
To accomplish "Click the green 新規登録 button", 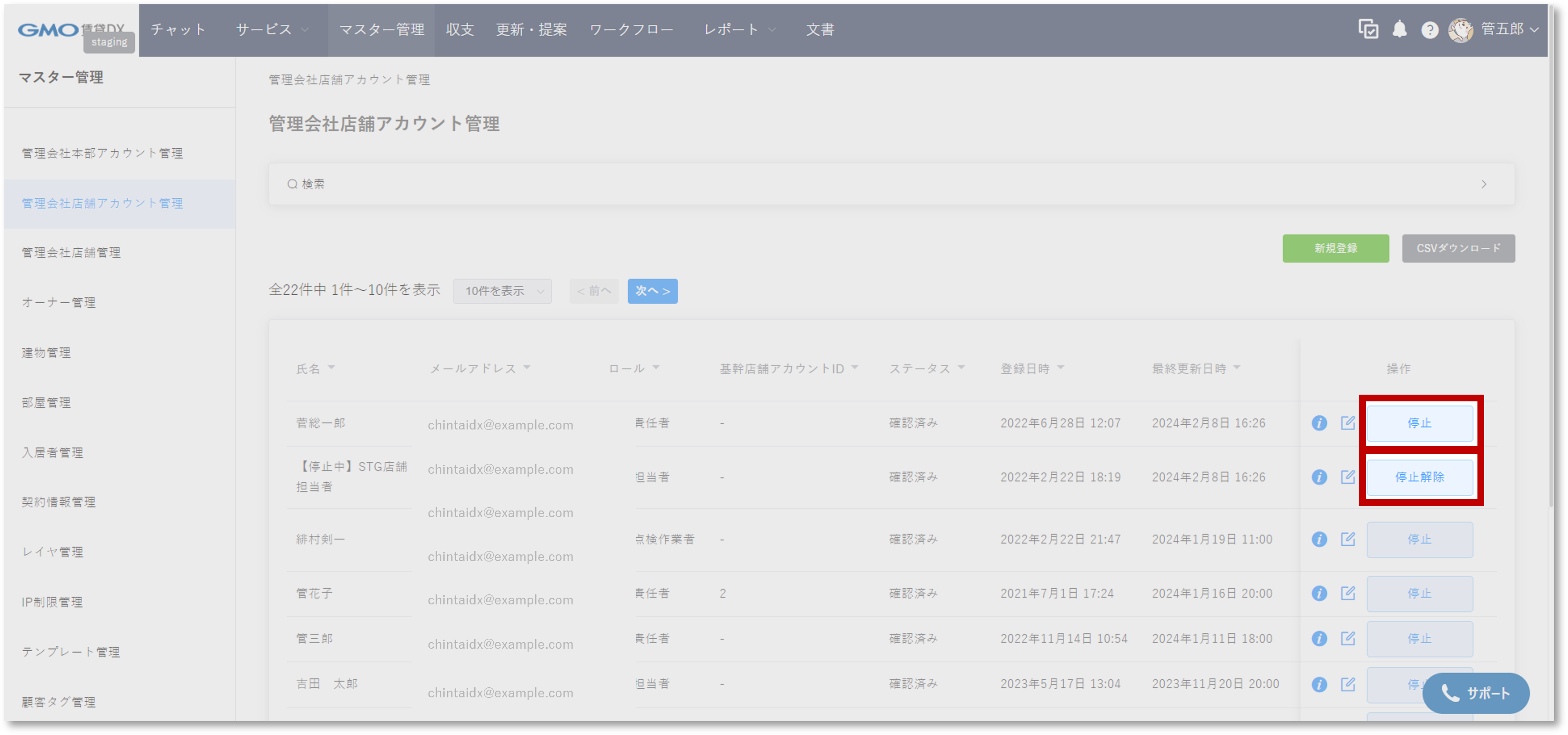I will click(x=1335, y=248).
